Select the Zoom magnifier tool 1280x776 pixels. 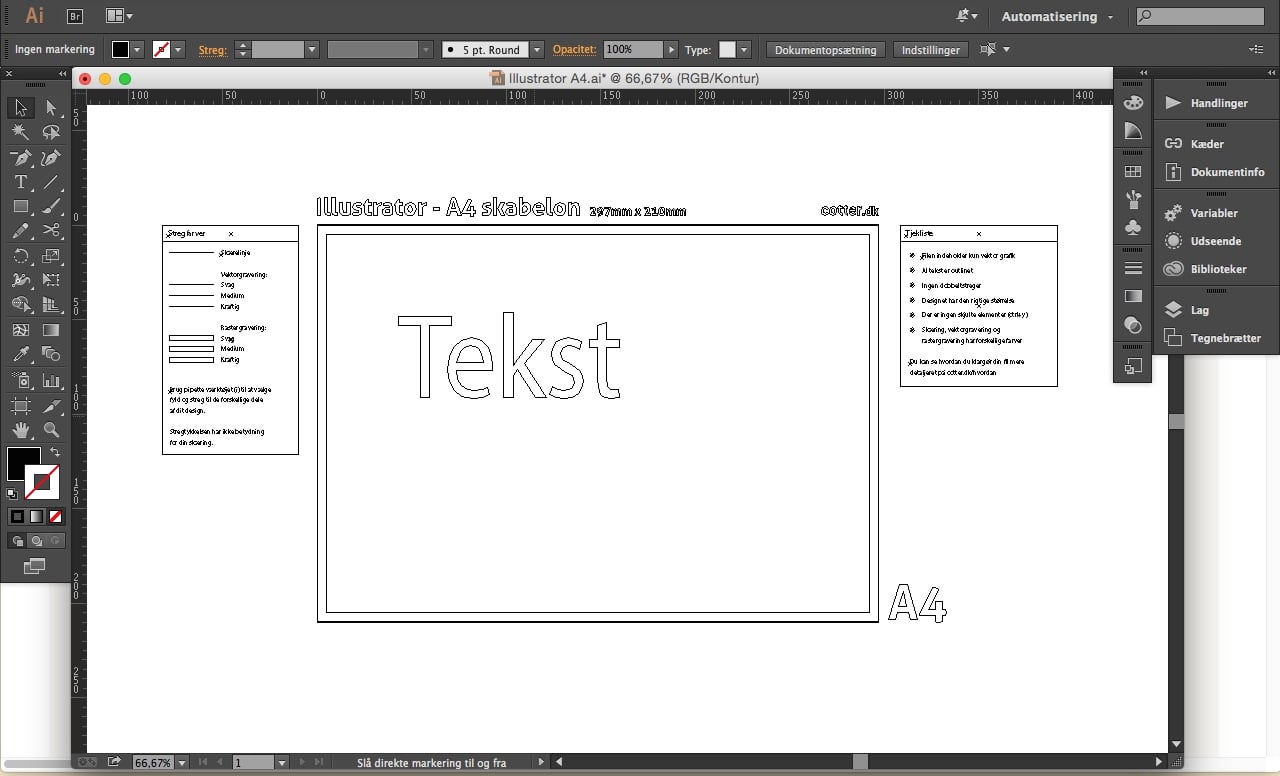[51, 430]
